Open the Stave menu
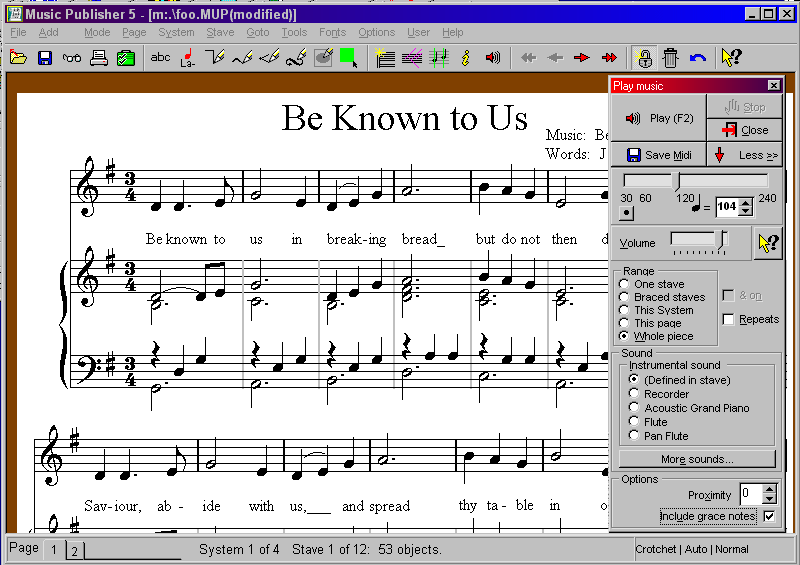The height and width of the screenshot is (565, 800). pyautogui.click(x=220, y=32)
